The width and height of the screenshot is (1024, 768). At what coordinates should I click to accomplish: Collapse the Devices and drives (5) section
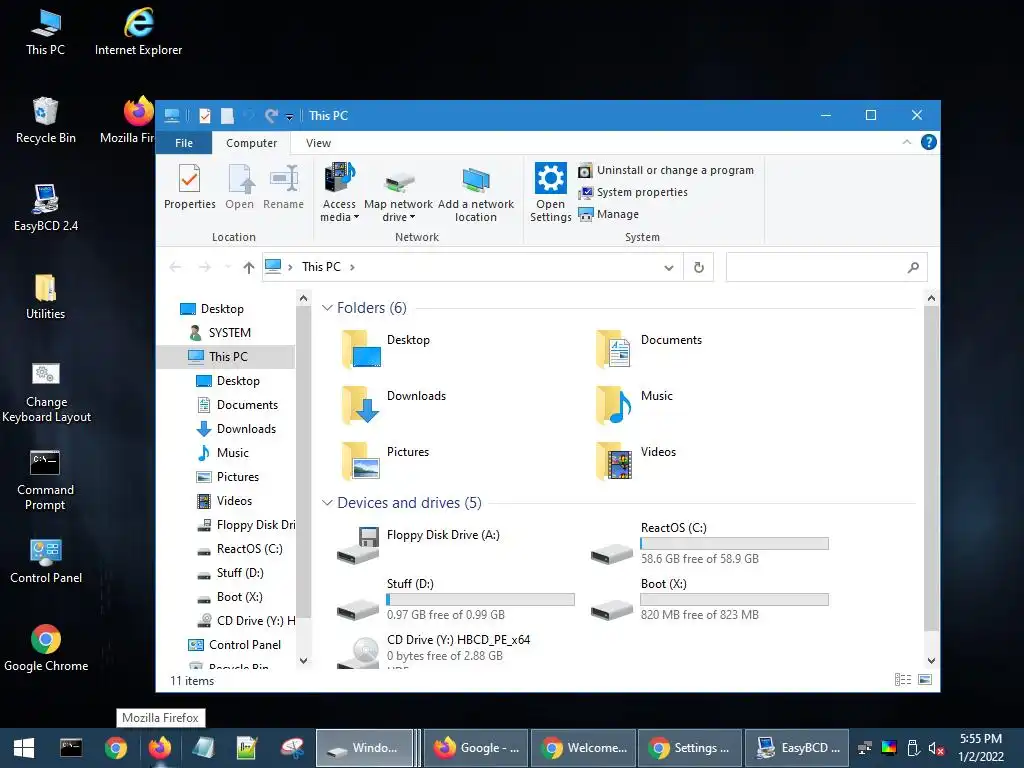click(327, 503)
